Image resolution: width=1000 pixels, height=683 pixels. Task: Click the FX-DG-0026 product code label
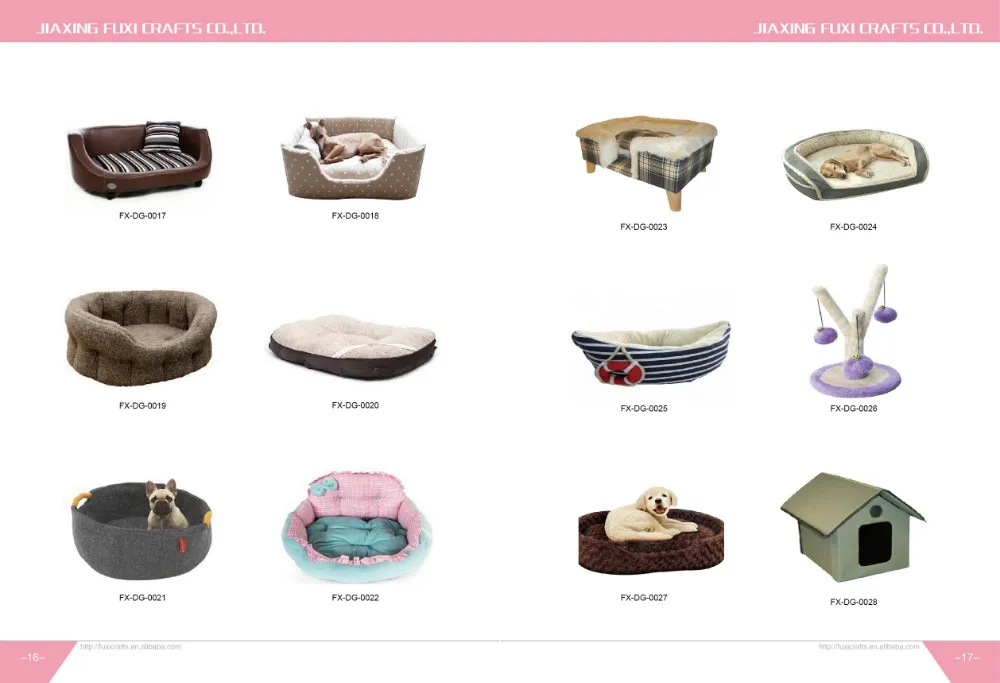[853, 408]
